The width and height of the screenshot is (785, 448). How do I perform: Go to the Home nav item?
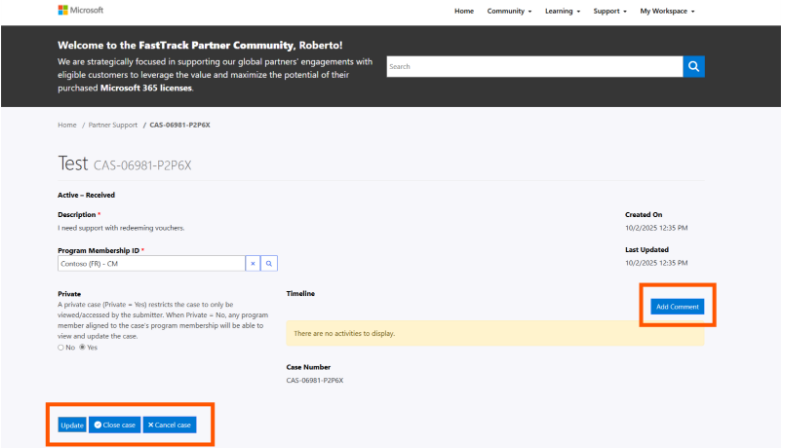(464, 11)
